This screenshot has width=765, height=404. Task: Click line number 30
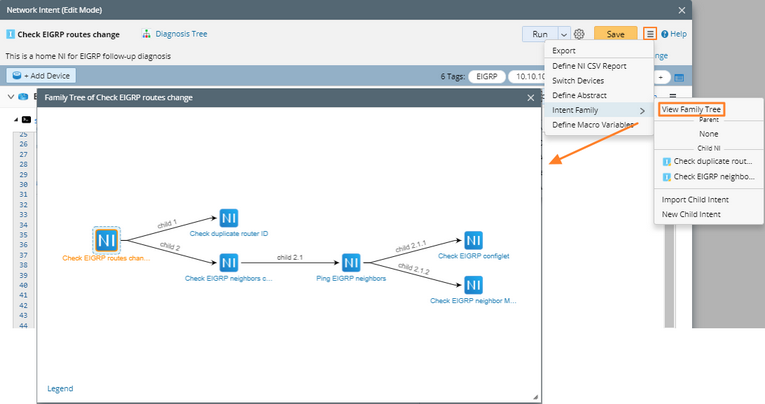click(23, 184)
